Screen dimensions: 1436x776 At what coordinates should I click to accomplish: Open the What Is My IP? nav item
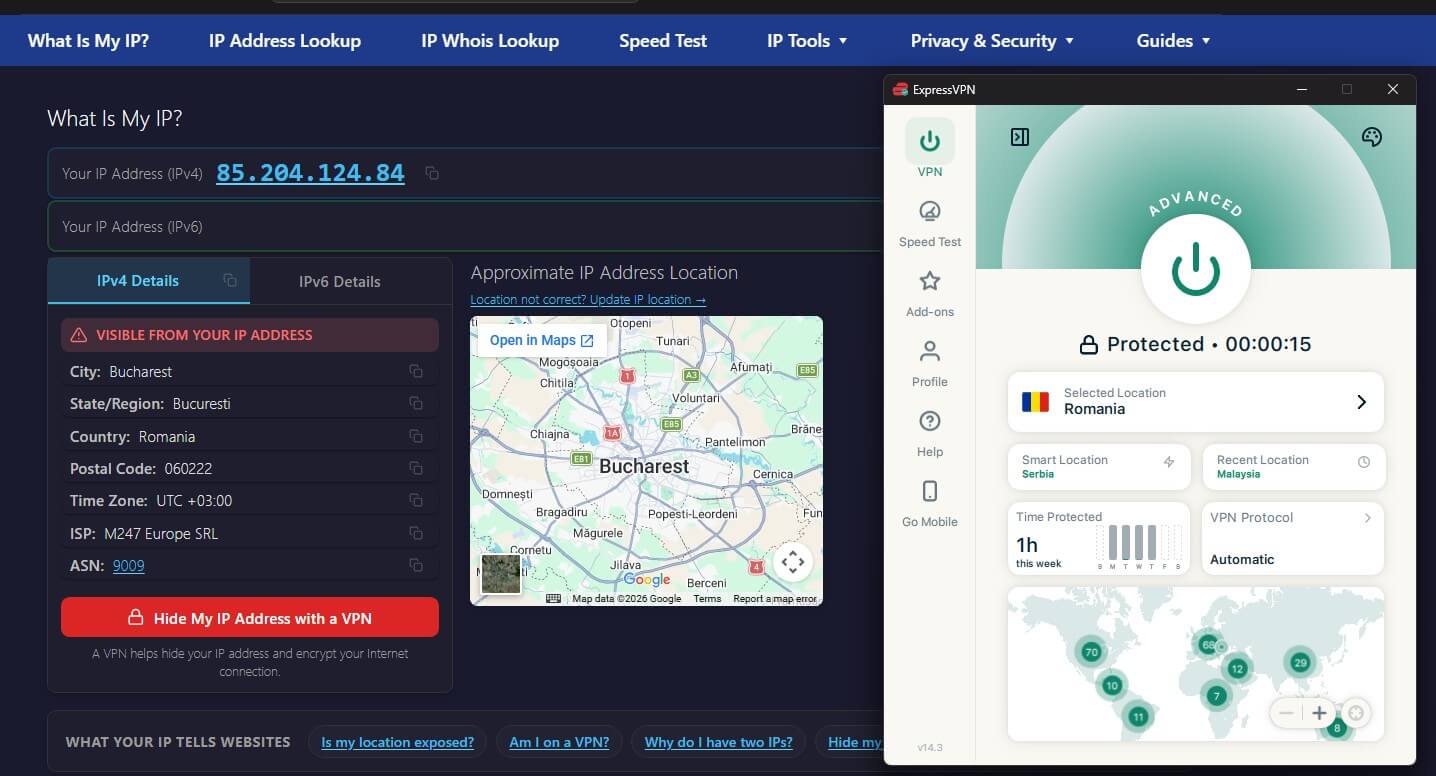(x=88, y=41)
